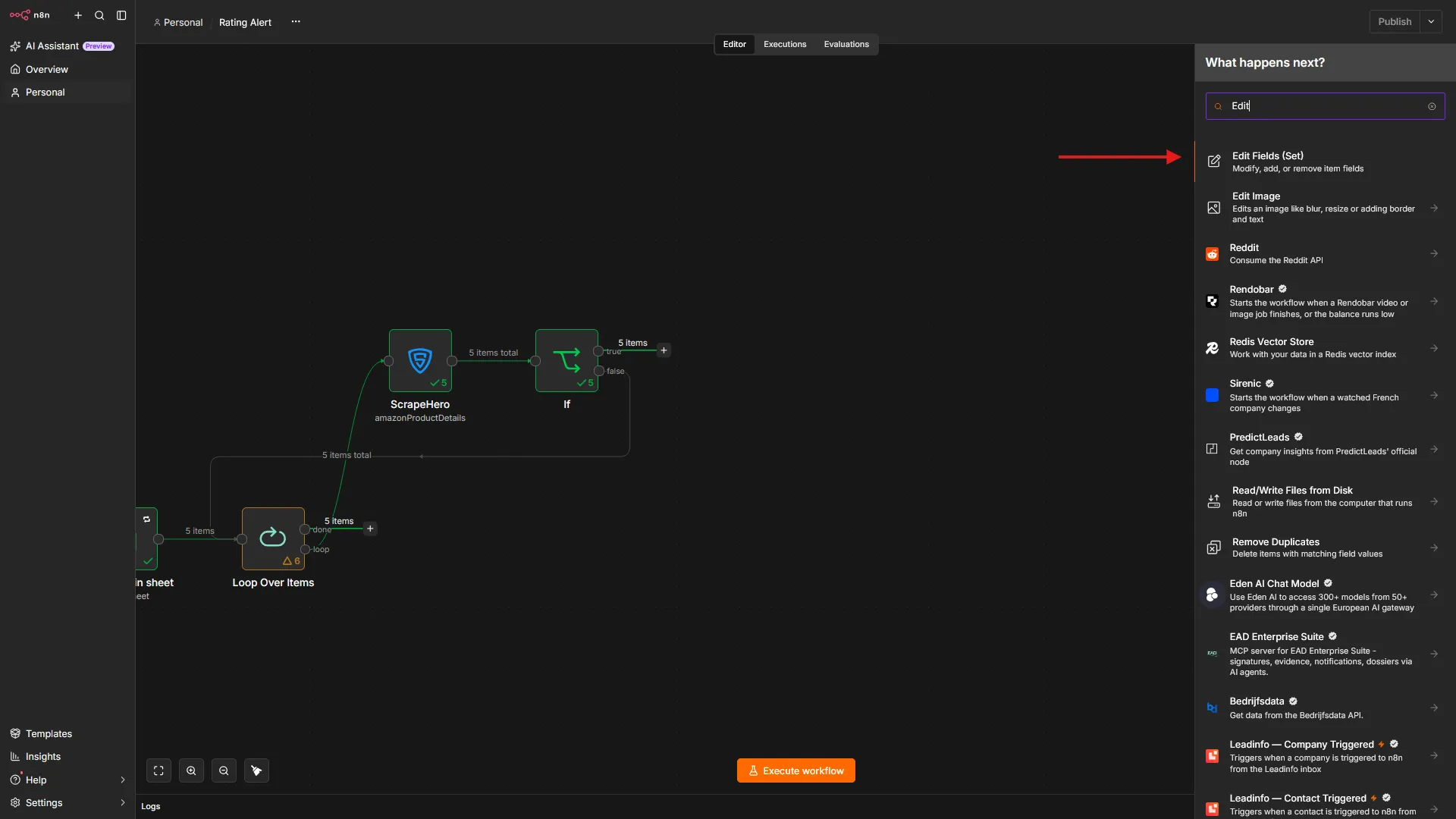Open the AI Assistant
This screenshot has height=819, width=1456.
pyautogui.click(x=67, y=46)
